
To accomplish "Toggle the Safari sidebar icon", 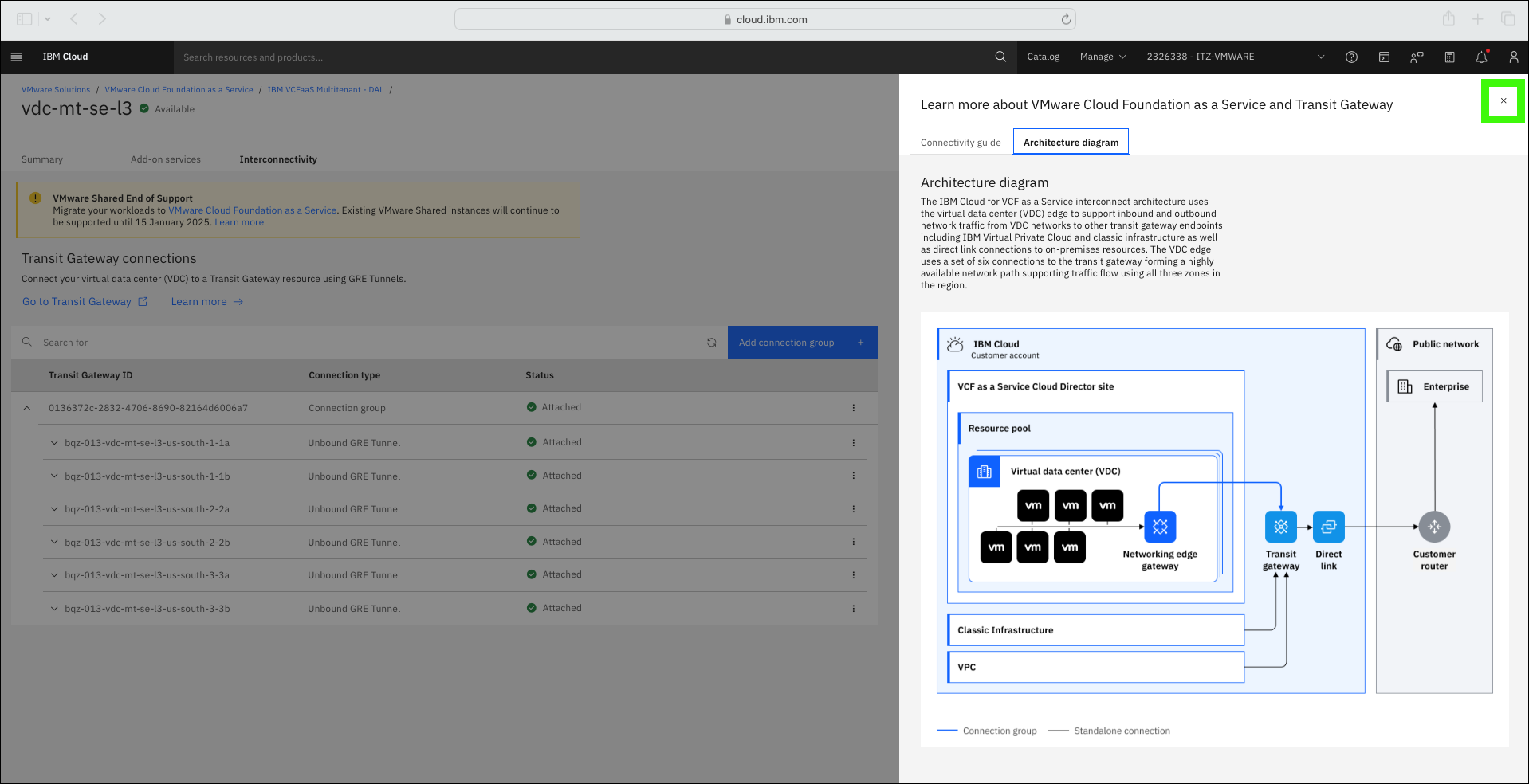I will pyautogui.click(x=25, y=18).
